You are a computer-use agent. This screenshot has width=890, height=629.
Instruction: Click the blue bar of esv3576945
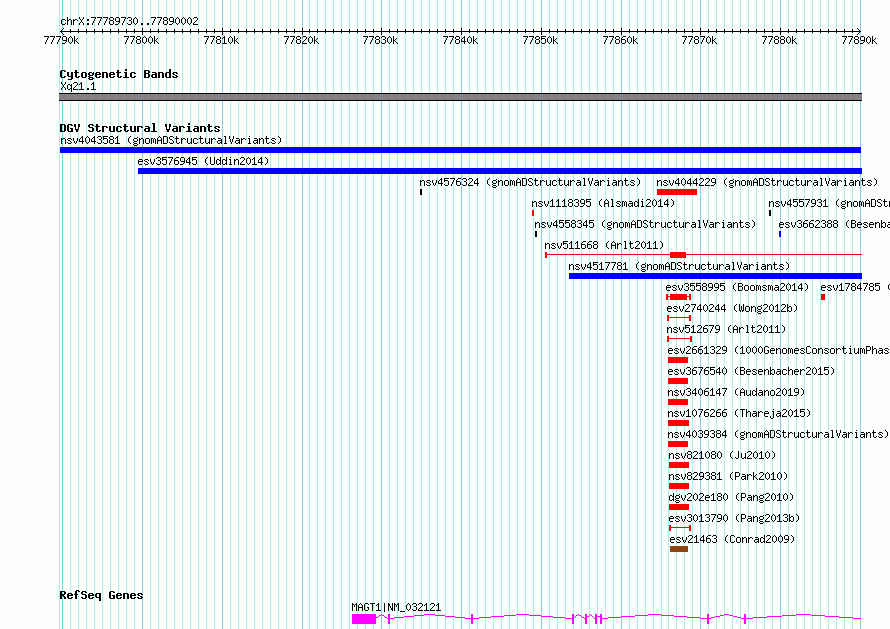pos(499,171)
